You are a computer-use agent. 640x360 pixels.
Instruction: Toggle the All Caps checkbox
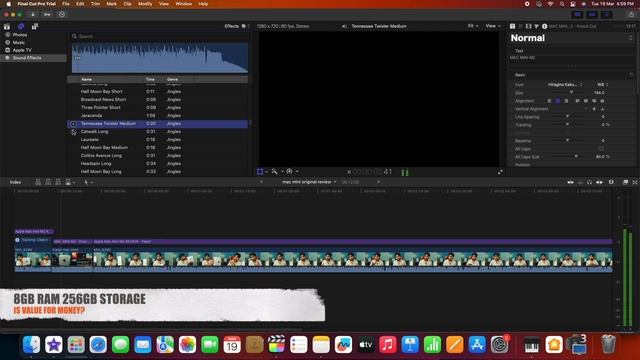(601, 149)
